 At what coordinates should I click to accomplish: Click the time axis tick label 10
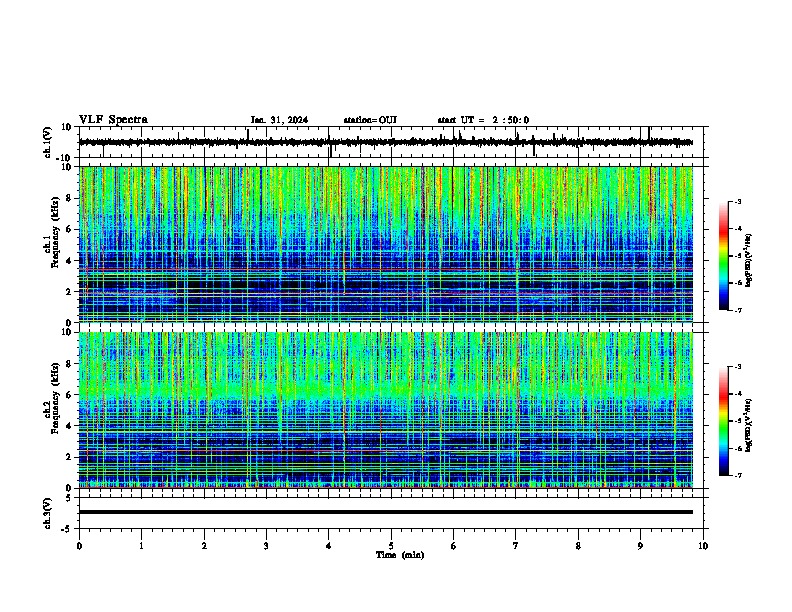[x=703, y=546]
